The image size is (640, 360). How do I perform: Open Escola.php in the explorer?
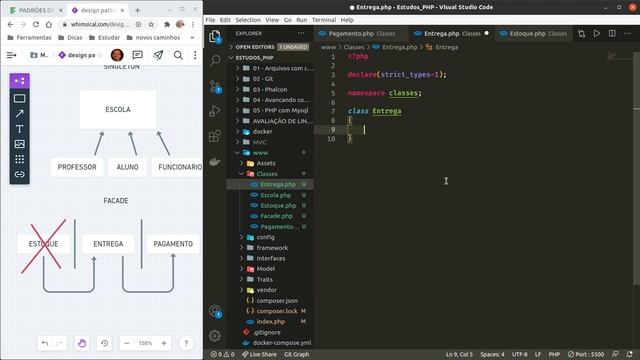[276, 195]
